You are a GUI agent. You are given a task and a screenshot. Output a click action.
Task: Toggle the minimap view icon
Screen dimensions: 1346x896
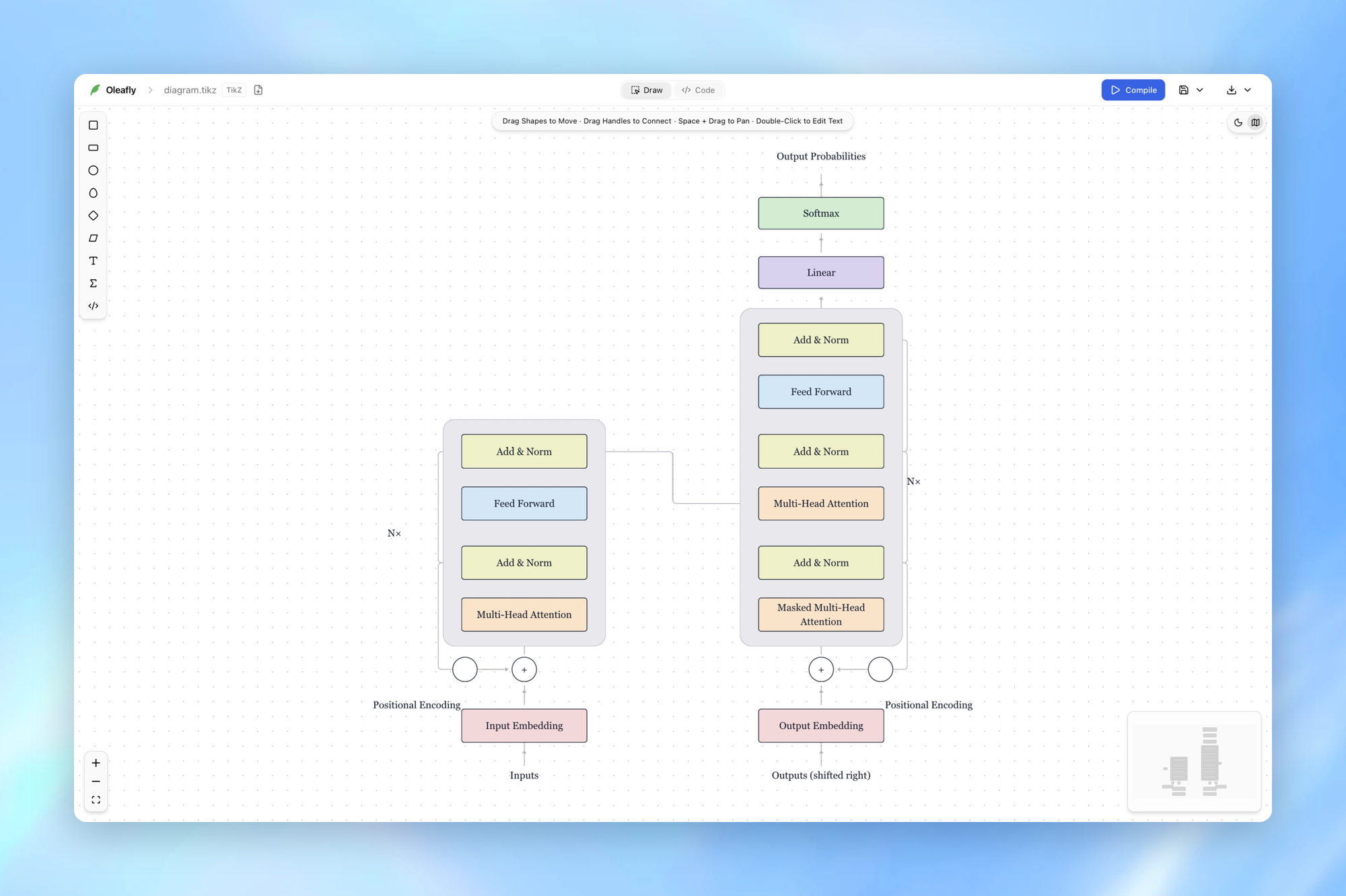[1256, 122]
